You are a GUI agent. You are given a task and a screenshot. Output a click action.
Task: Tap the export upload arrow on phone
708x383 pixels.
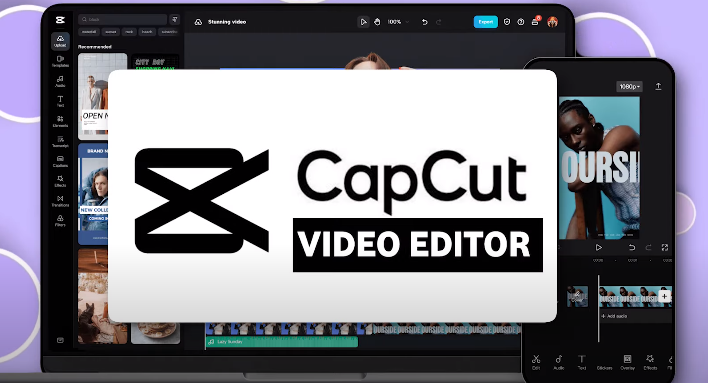pos(658,86)
